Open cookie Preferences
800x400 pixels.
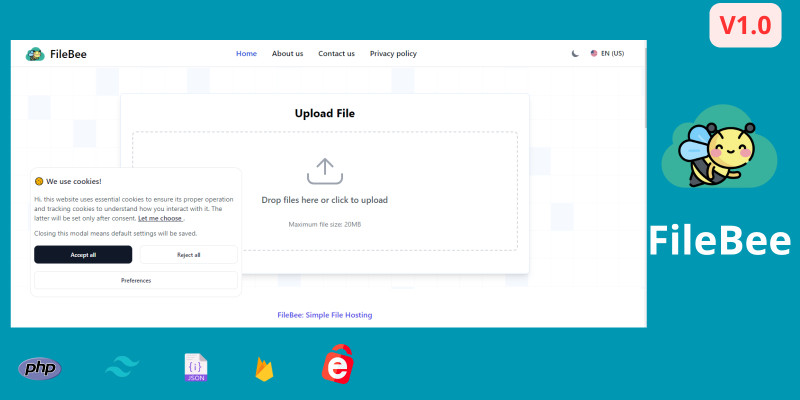tap(136, 280)
